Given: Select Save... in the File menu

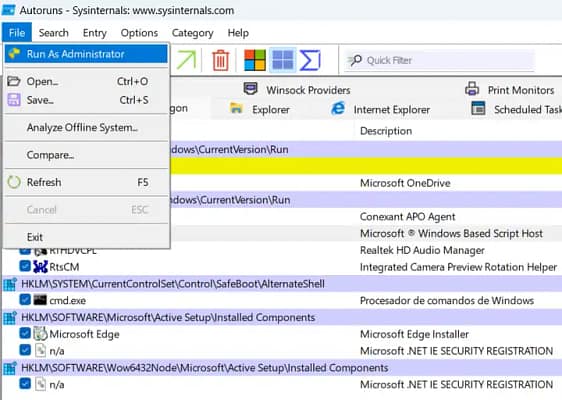Looking at the screenshot, I should tap(86, 100).
